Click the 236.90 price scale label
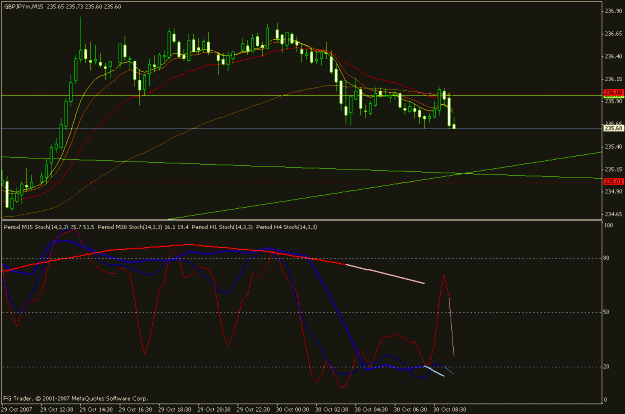This screenshot has width=625, height=414. pos(614,11)
